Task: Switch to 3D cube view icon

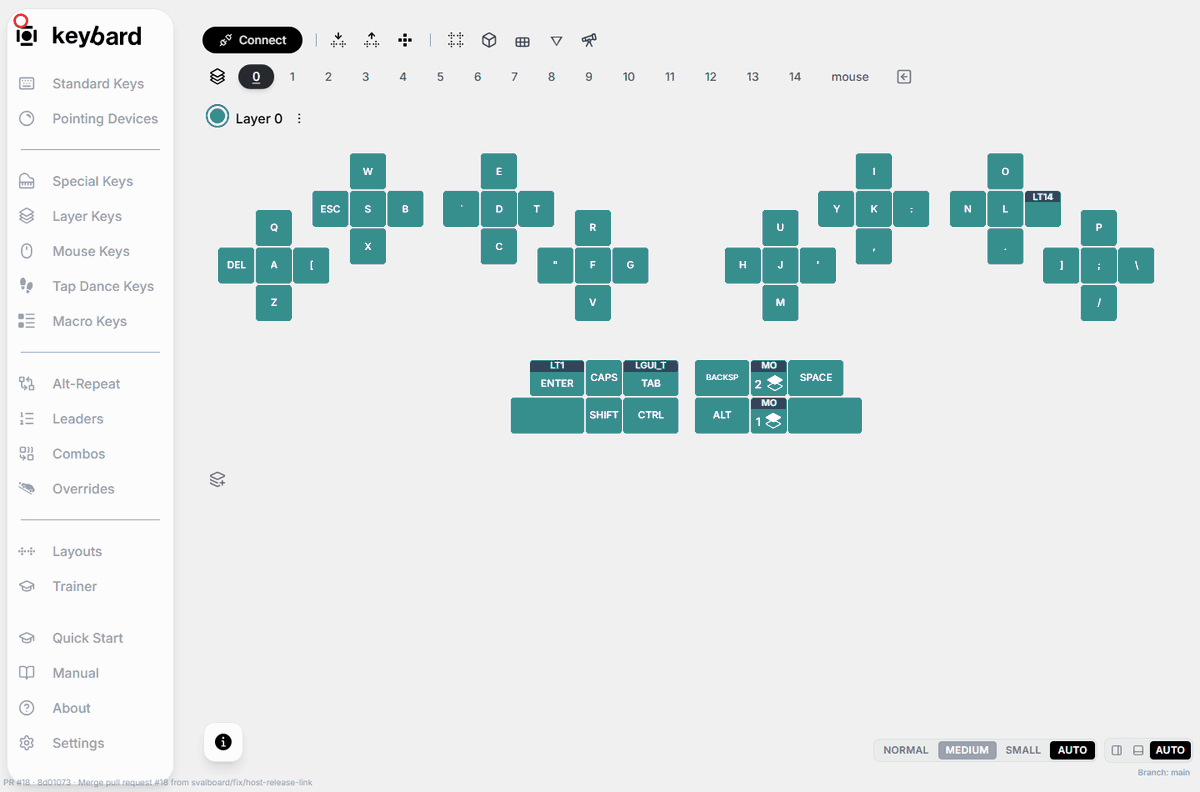Action: click(489, 40)
